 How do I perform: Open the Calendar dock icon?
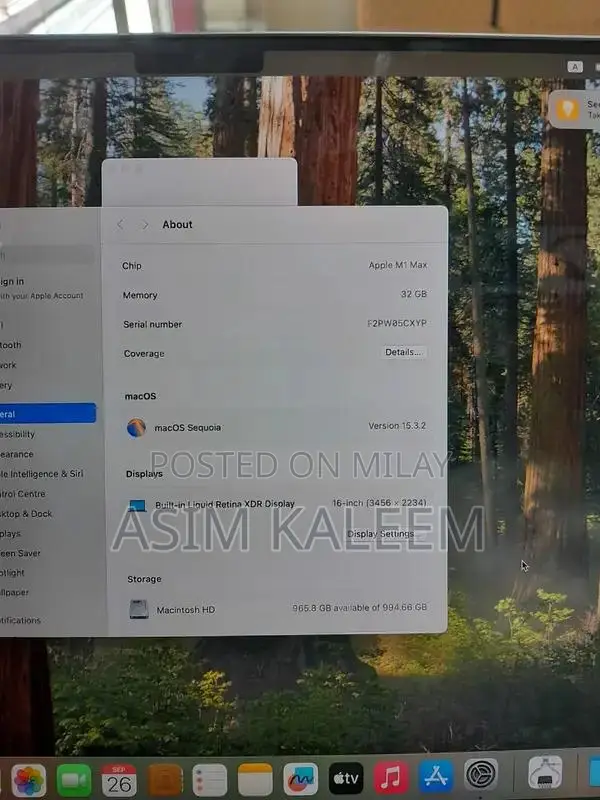coord(119,780)
